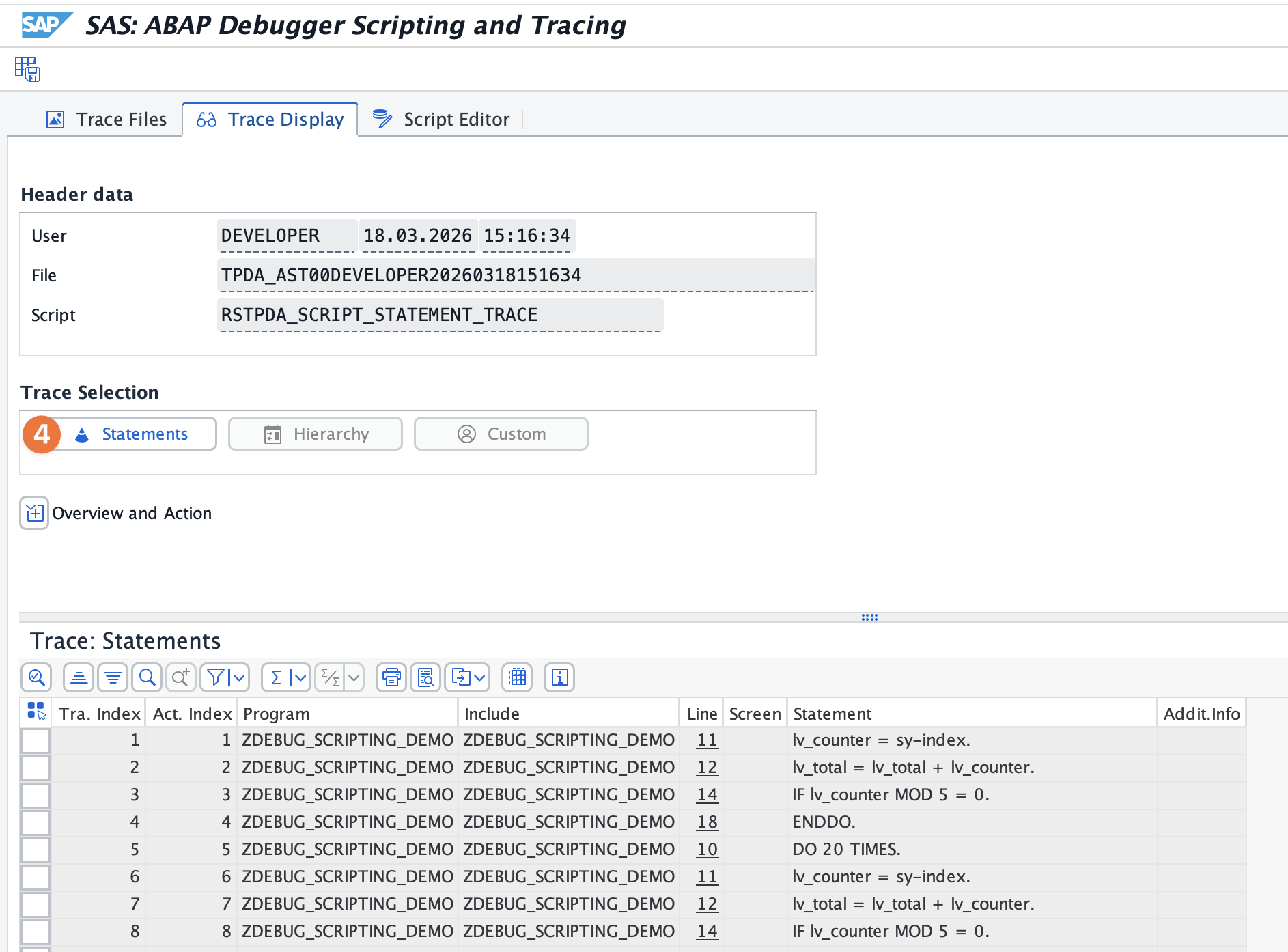Click the ENDDO. statement cell
The image size is (1288, 952).
(x=972, y=822)
